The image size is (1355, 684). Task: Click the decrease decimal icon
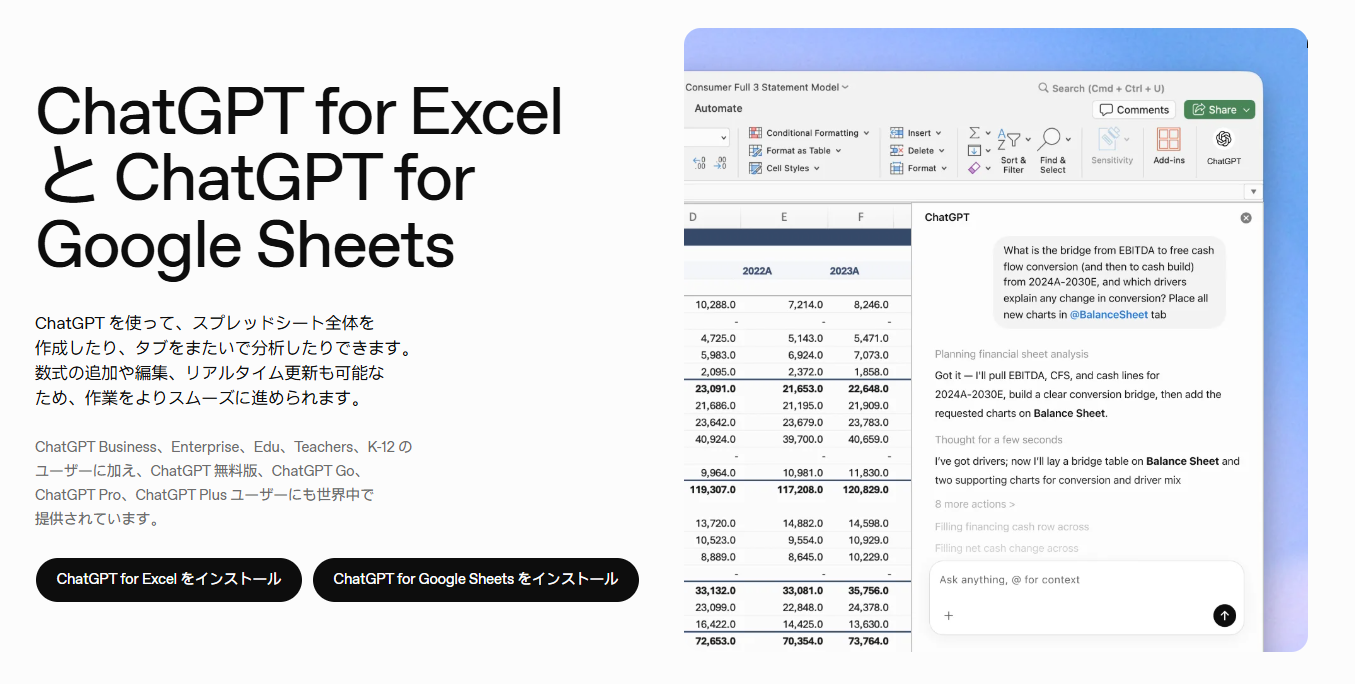coord(721,162)
